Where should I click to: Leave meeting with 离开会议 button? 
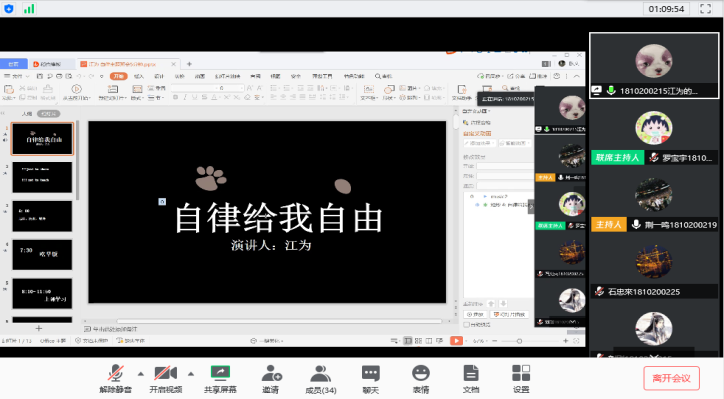point(671,378)
